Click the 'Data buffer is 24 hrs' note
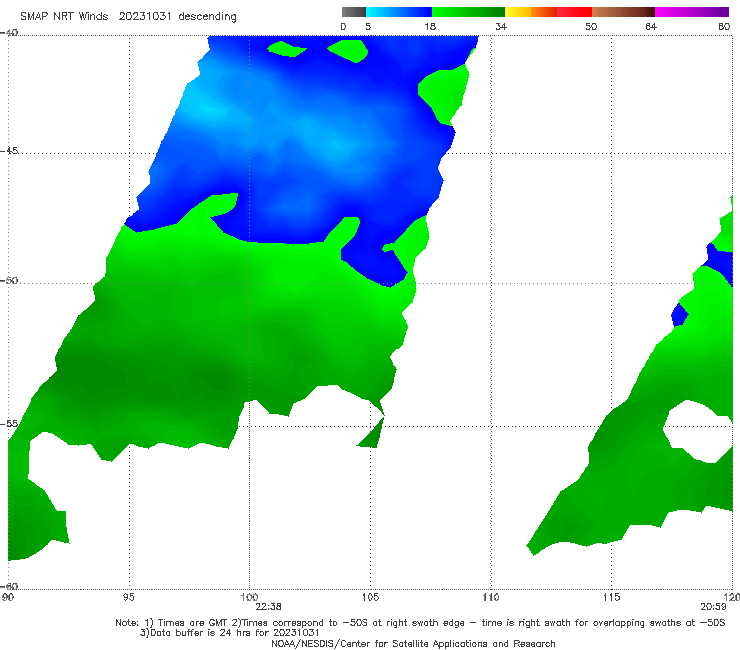The width and height of the screenshot is (740, 650). coord(230,633)
